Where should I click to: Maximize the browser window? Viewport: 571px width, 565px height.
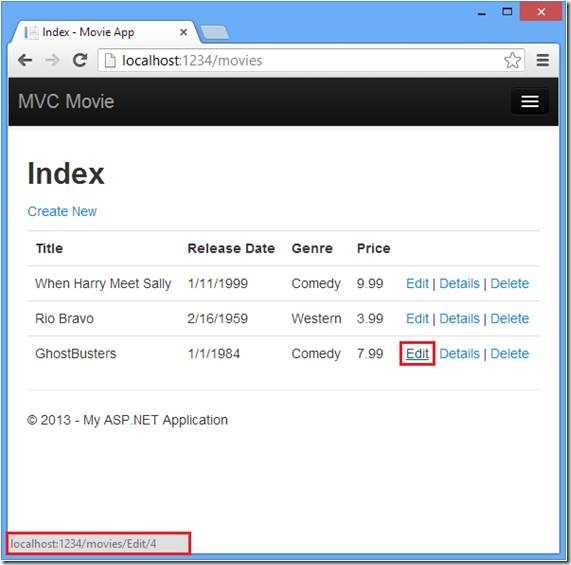[x=507, y=12]
